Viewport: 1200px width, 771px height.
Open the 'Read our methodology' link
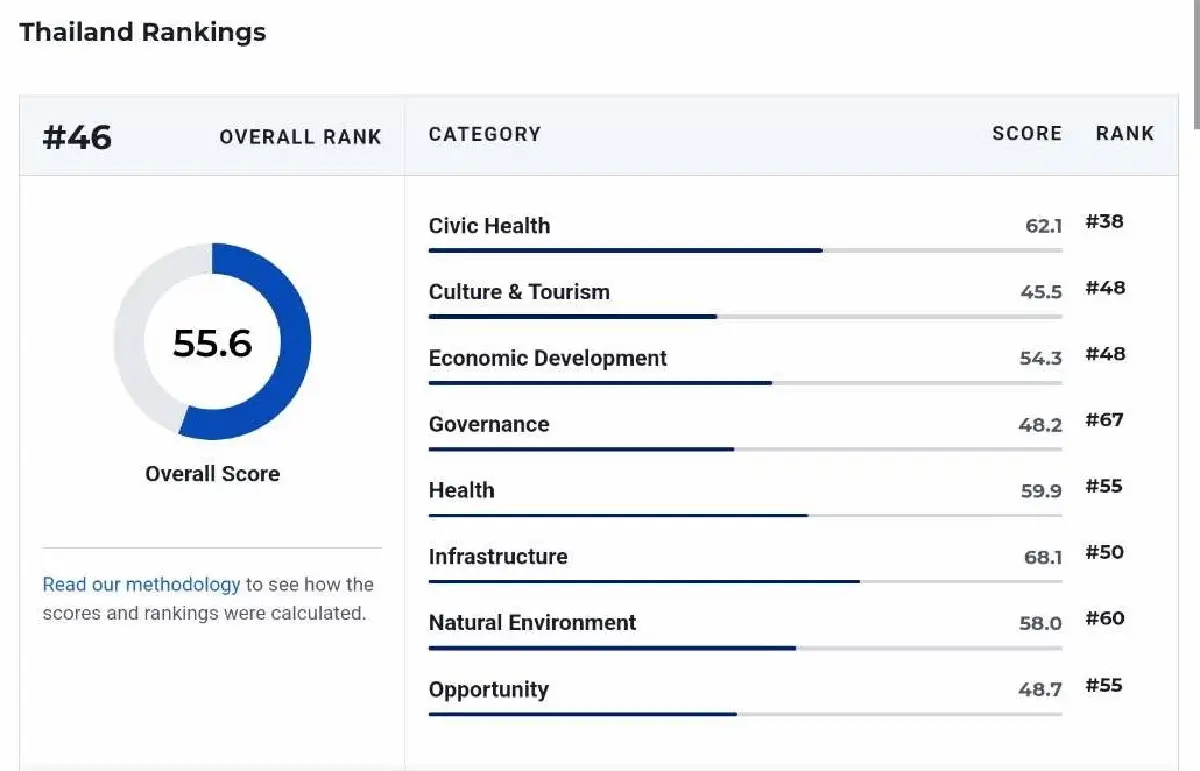141,584
